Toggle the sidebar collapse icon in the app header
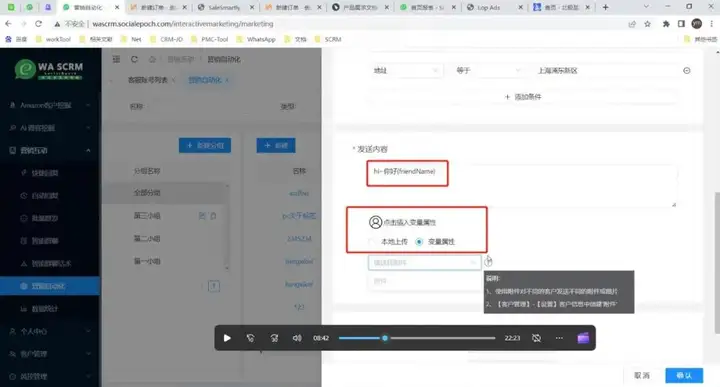Screen dimensions: 720x387 [x=116, y=59]
